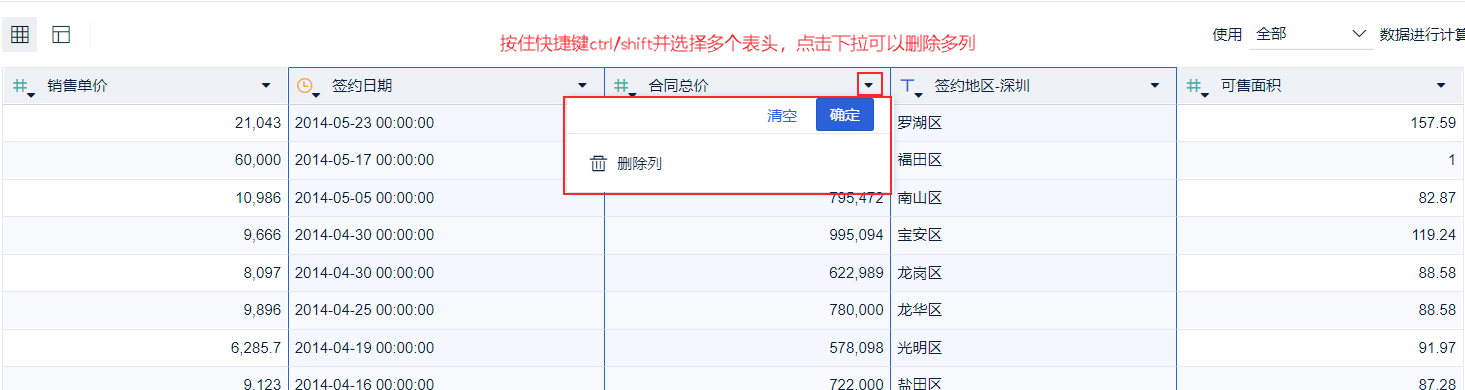Click cell 622,989 in 合同总价
Image resolution: width=1465 pixels, height=390 pixels.
[x=747, y=273]
